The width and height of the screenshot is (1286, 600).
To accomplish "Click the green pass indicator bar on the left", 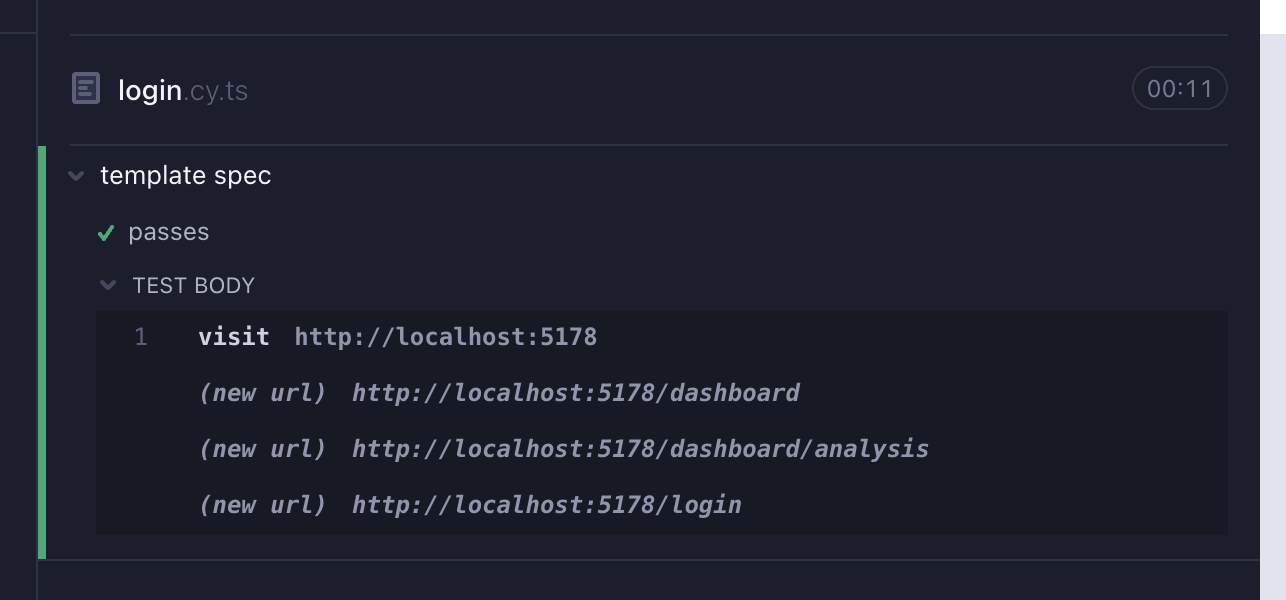I will 43,350.
